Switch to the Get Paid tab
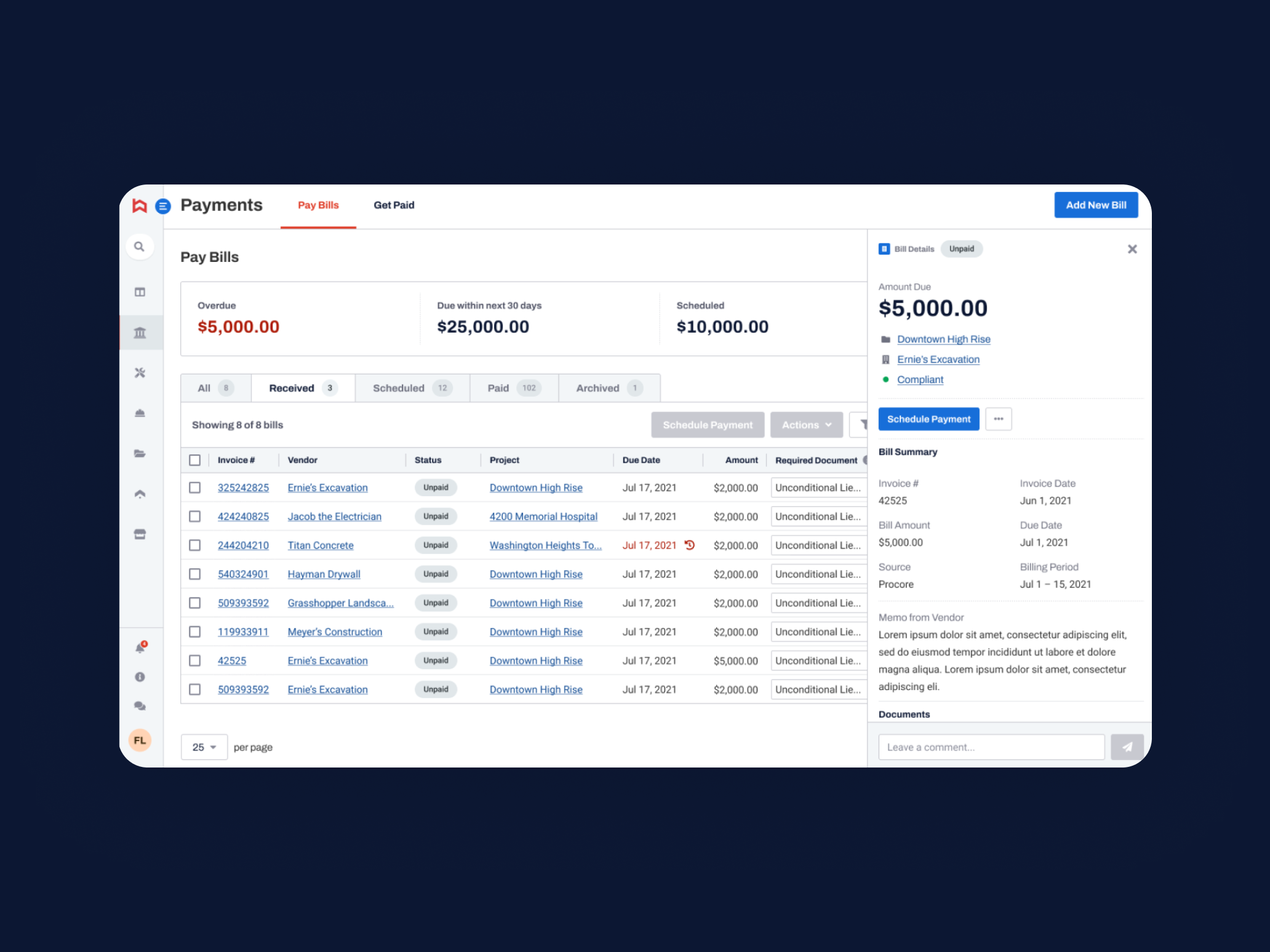 [394, 205]
